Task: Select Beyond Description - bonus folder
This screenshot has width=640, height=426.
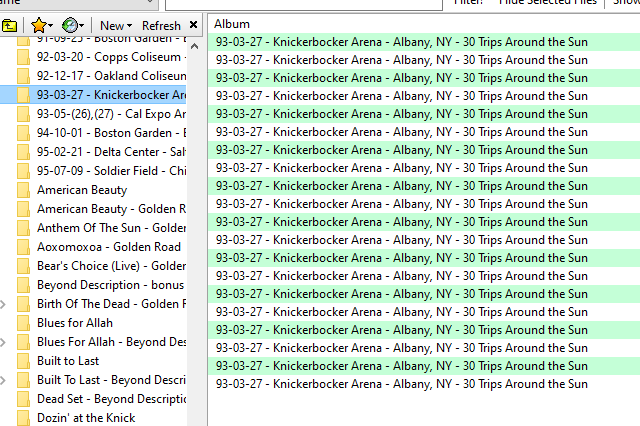Action: pyautogui.click(x=111, y=285)
